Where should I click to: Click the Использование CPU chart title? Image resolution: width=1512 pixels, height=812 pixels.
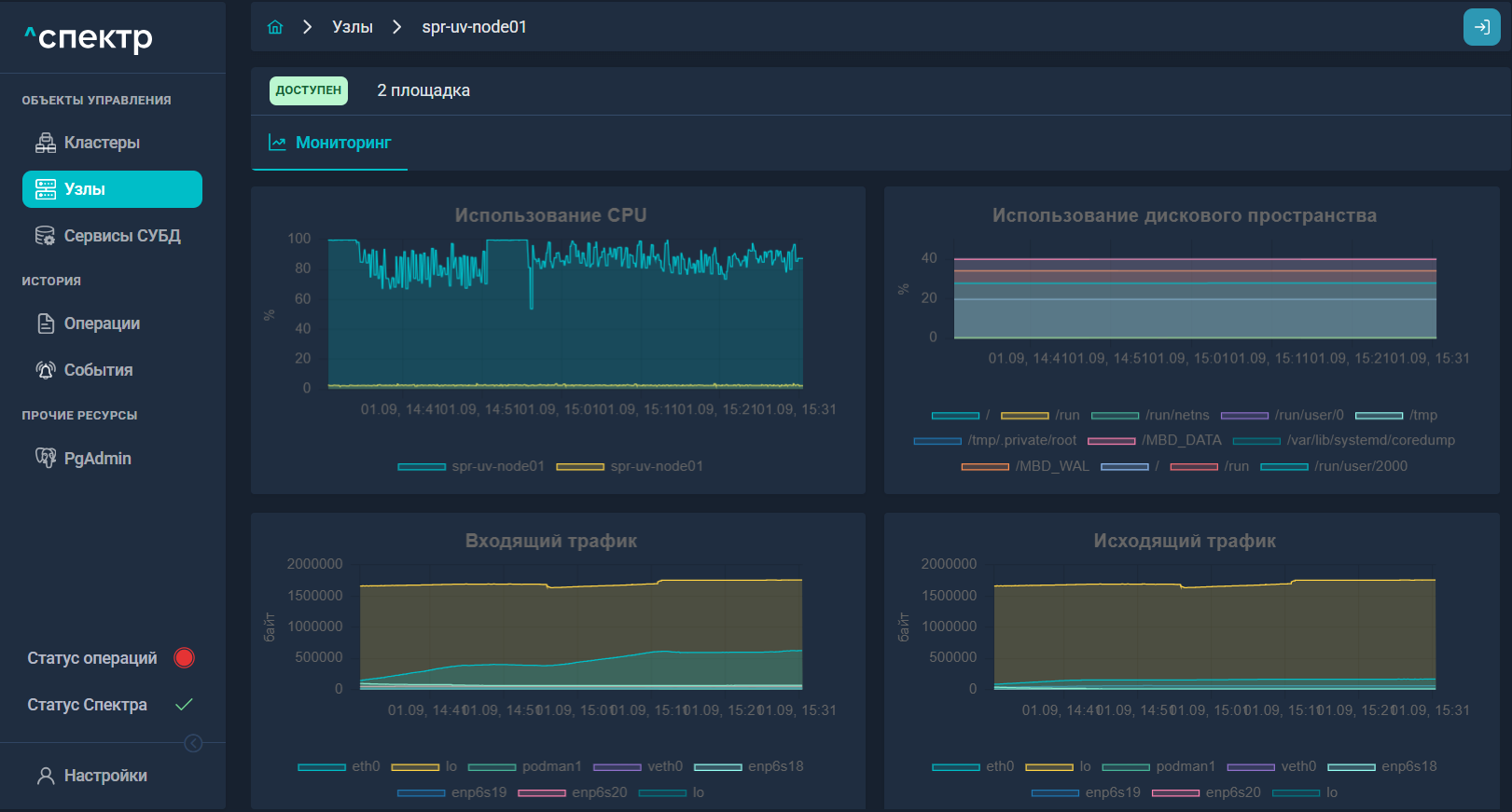(x=550, y=215)
